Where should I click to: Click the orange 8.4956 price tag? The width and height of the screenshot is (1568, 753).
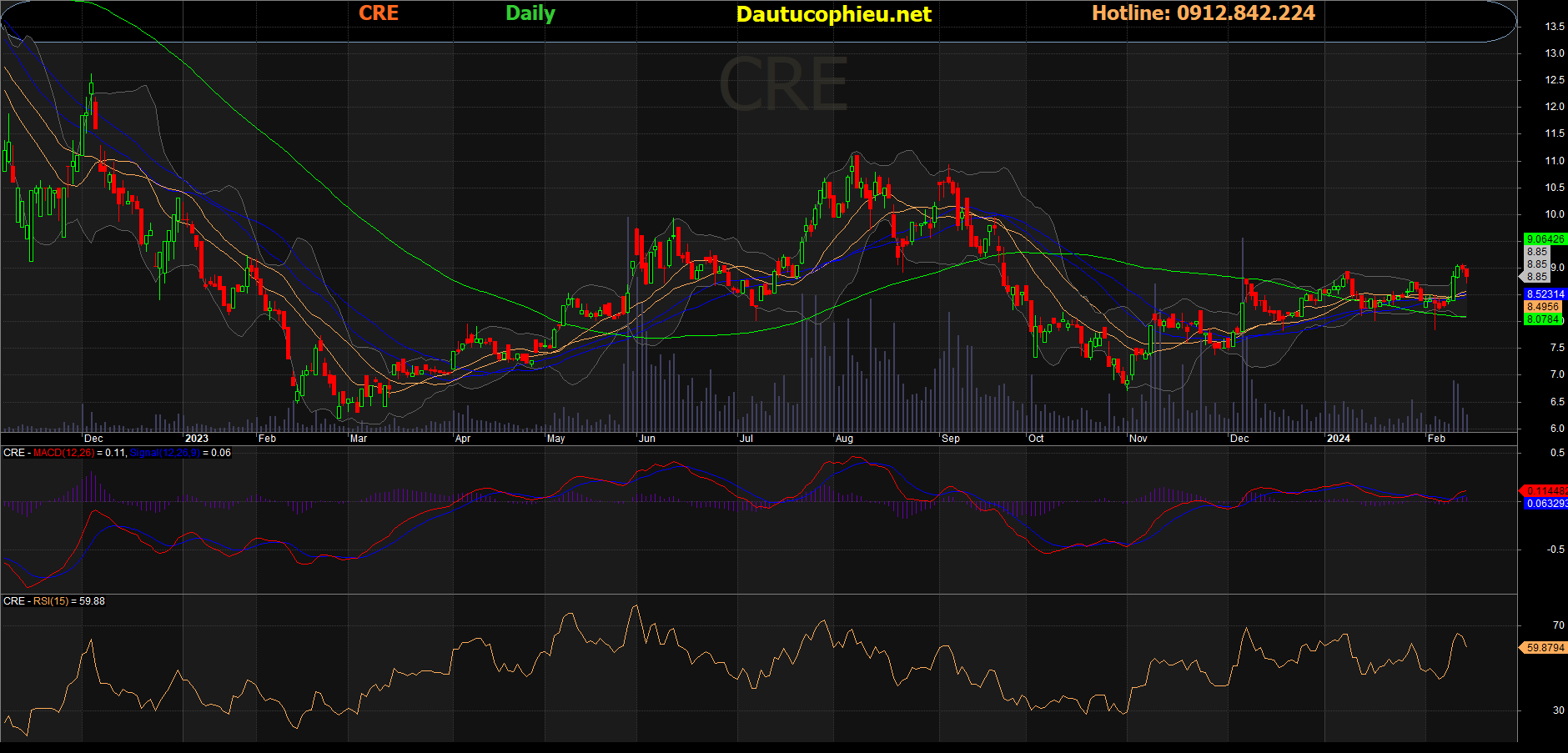pos(1542,307)
